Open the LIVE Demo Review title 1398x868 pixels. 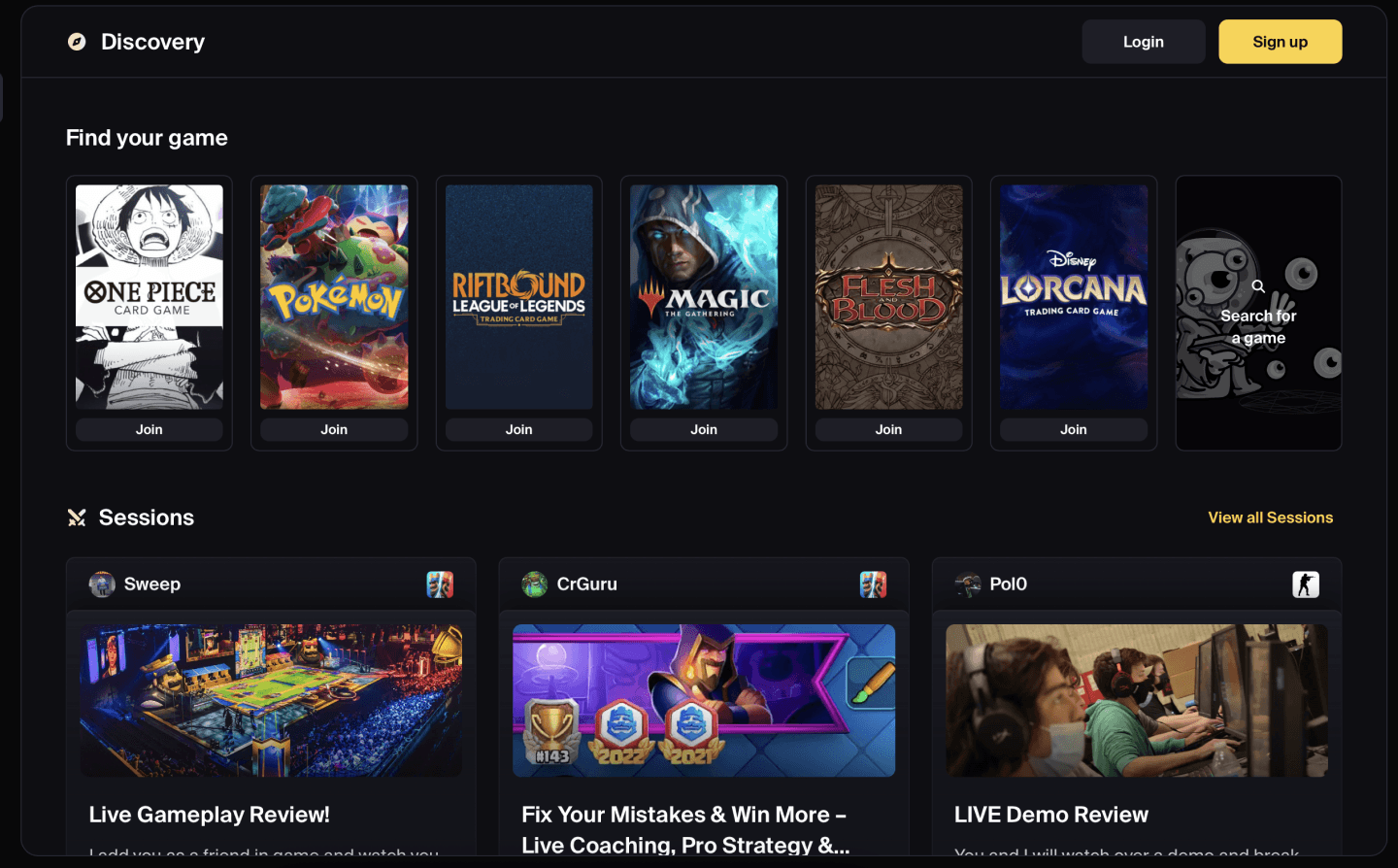(x=1051, y=815)
